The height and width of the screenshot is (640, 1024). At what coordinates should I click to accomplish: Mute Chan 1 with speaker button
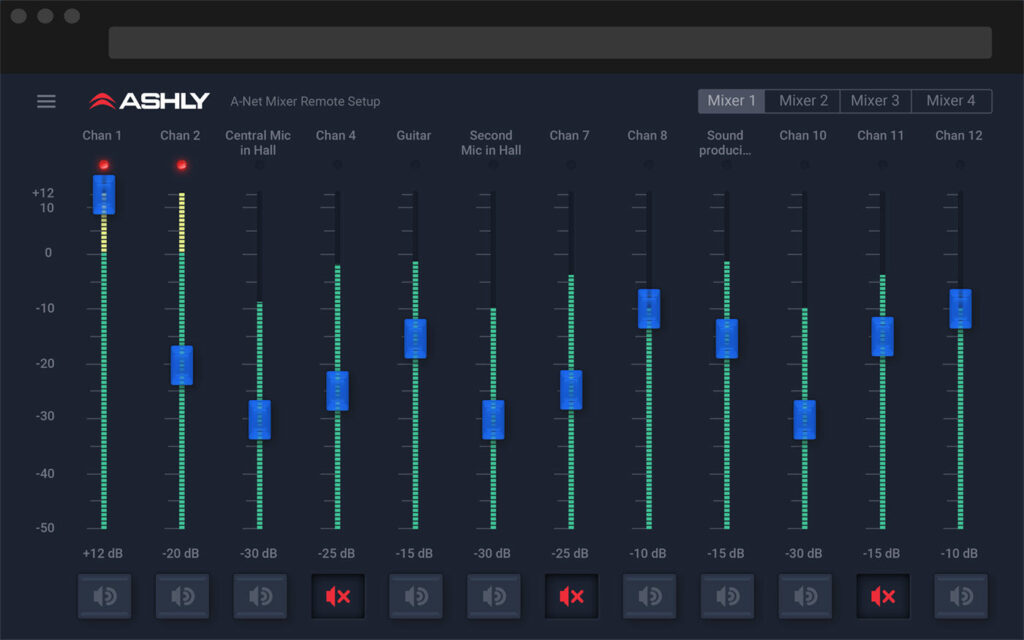(104, 596)
